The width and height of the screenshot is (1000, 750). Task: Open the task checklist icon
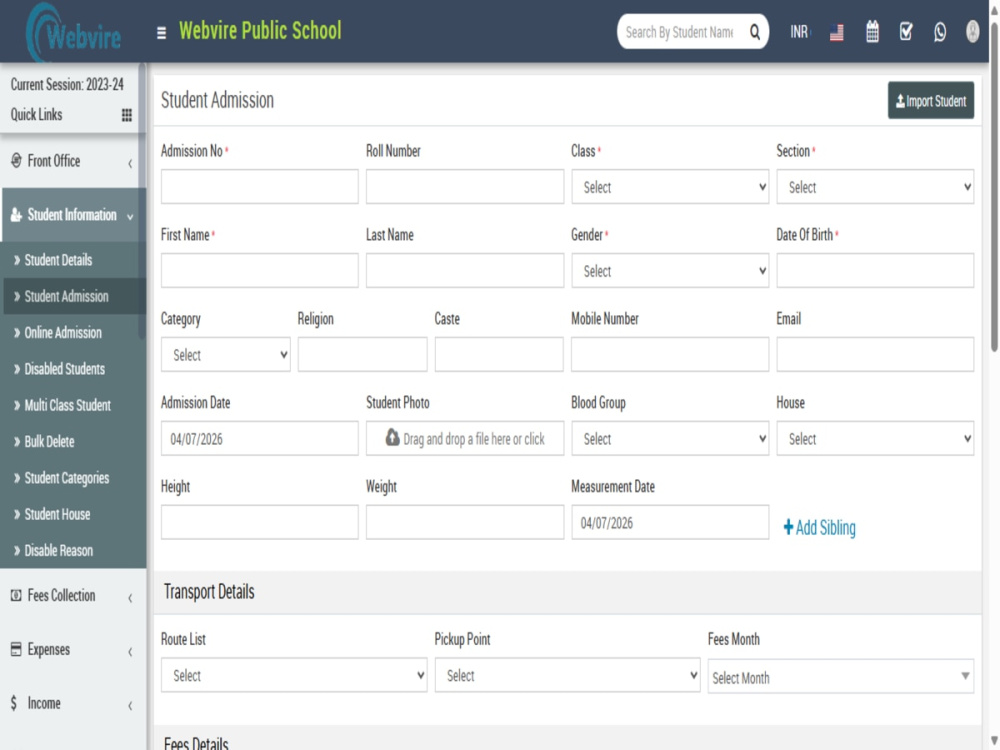coord(906,31)
